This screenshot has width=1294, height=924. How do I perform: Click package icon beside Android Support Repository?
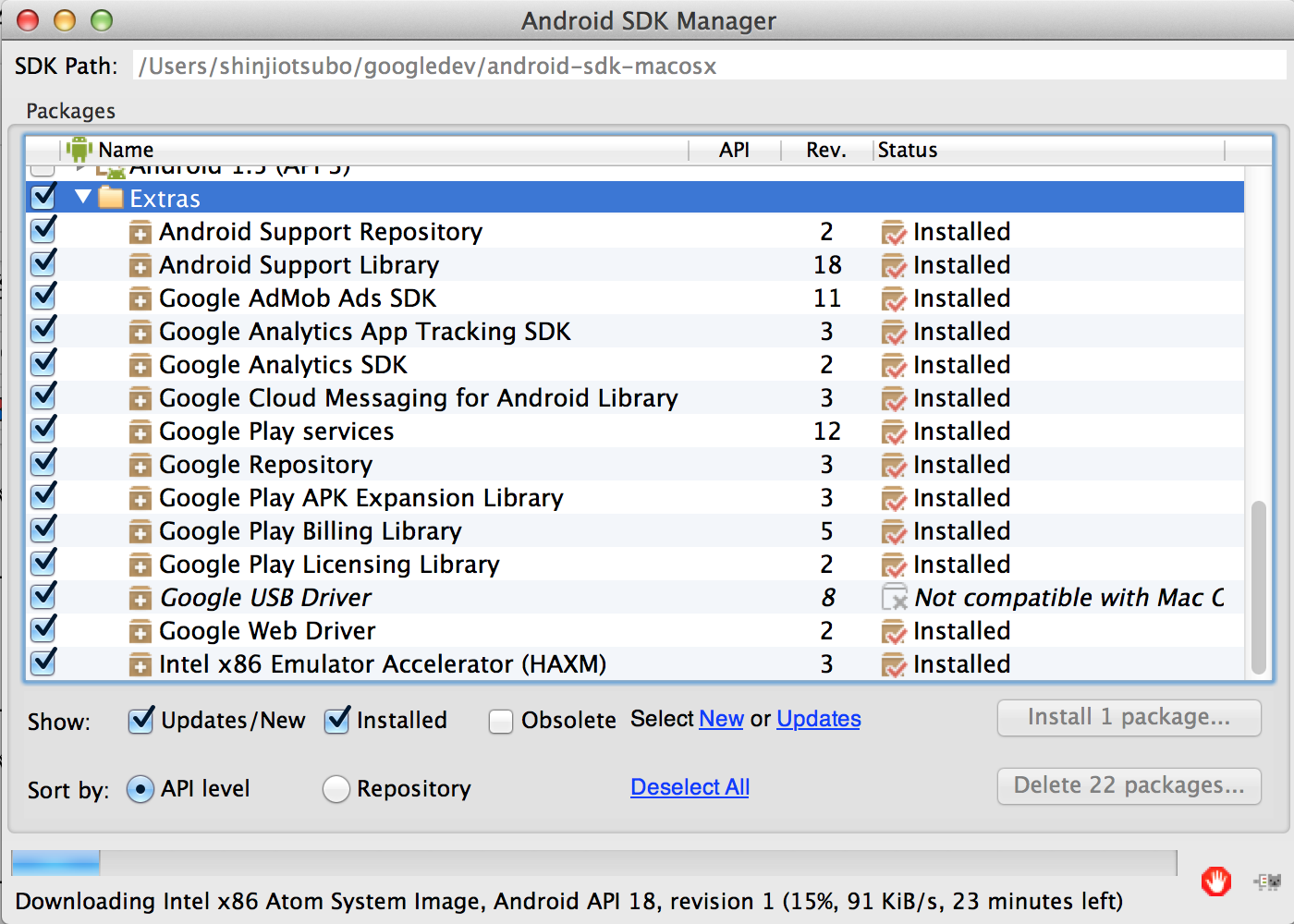coord(140,233)
